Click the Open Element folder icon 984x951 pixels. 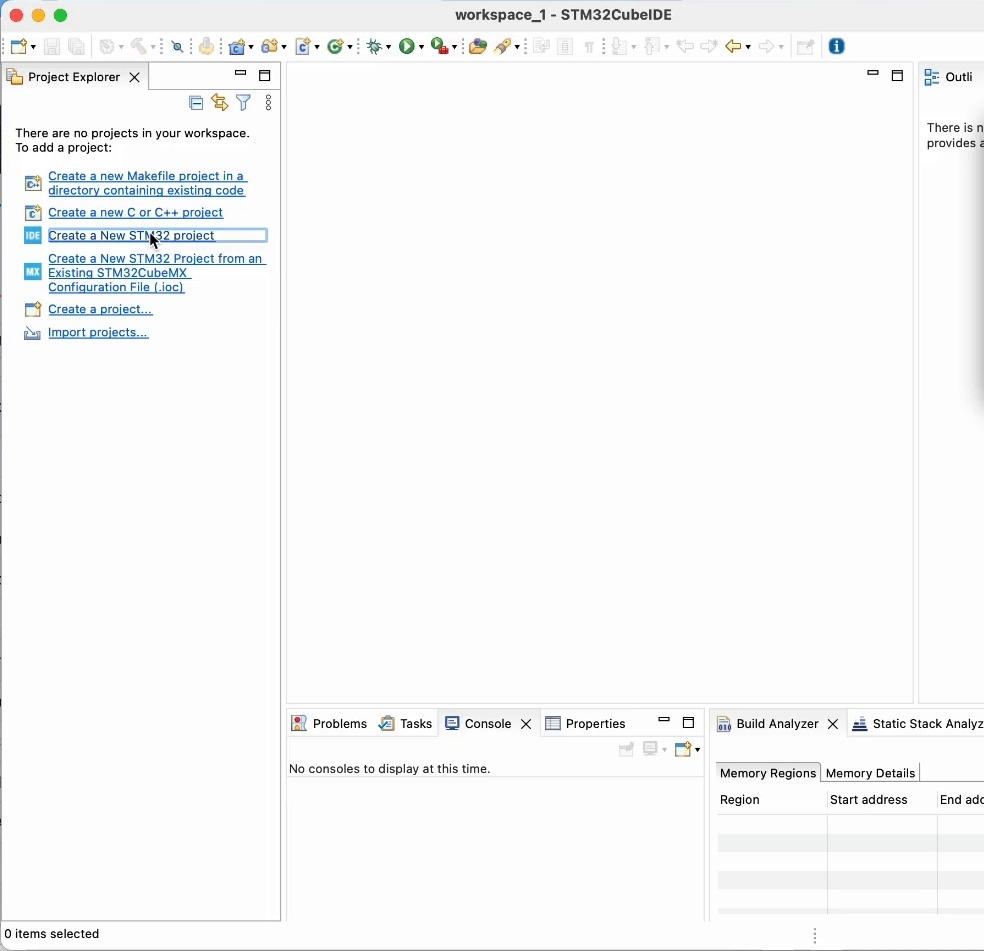(478, 47)
